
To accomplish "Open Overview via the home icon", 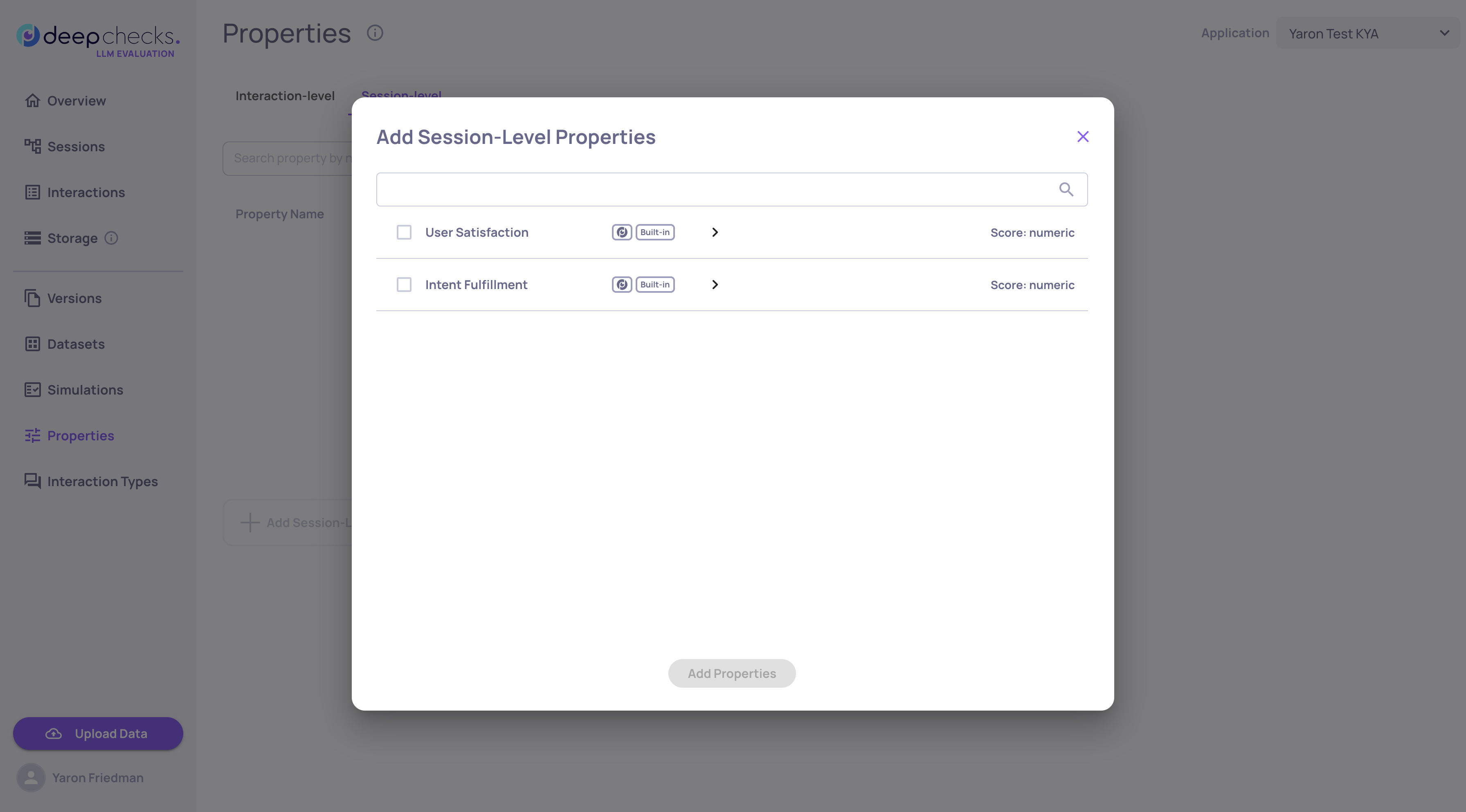I will [32, 101].
